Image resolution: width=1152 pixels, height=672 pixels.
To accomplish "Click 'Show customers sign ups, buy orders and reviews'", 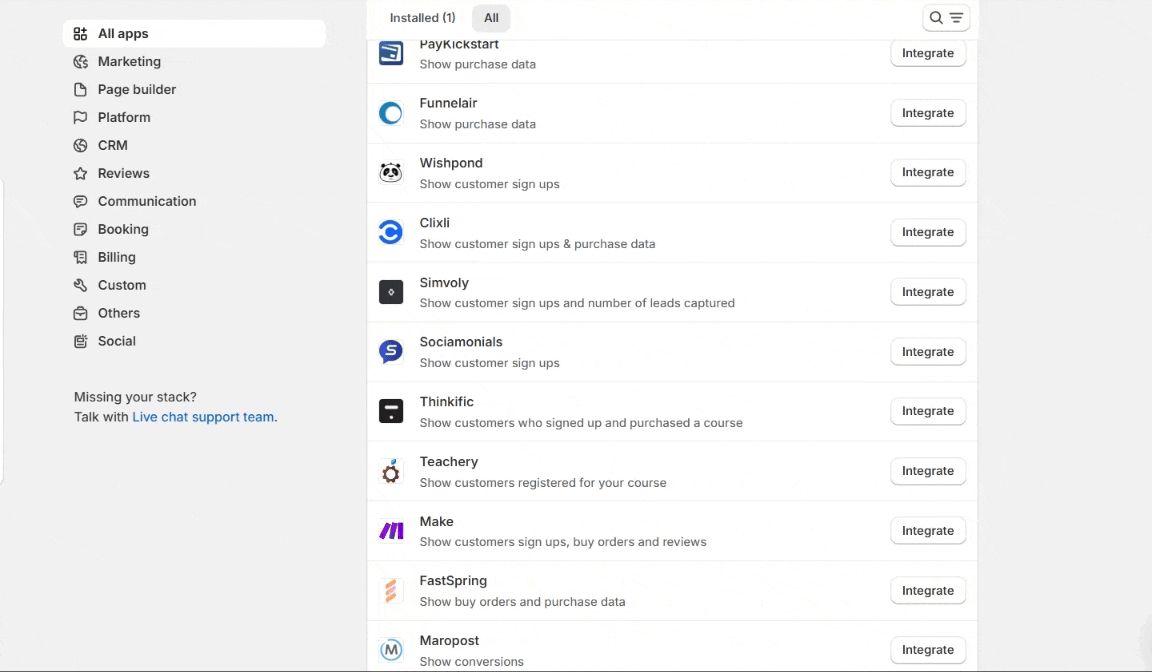I will point(563,542).
